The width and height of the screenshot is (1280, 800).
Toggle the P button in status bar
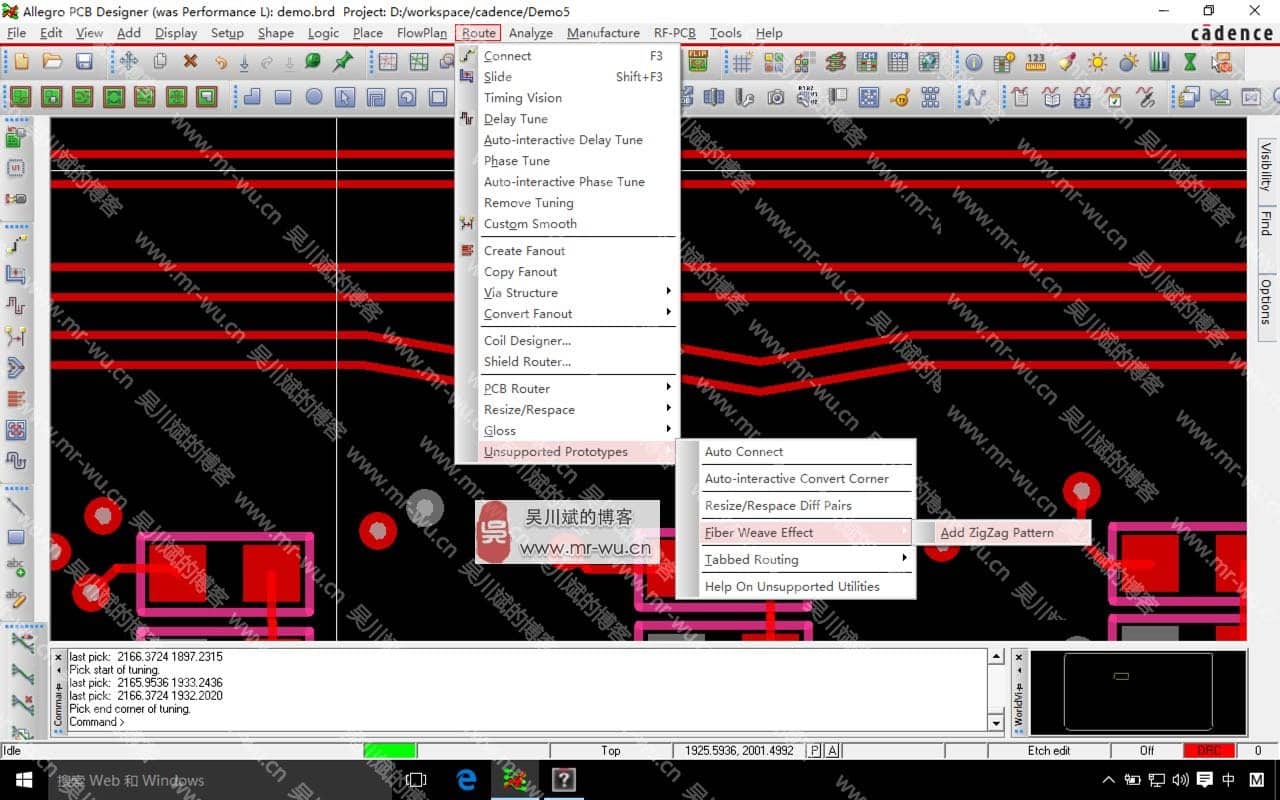point(815,750)
